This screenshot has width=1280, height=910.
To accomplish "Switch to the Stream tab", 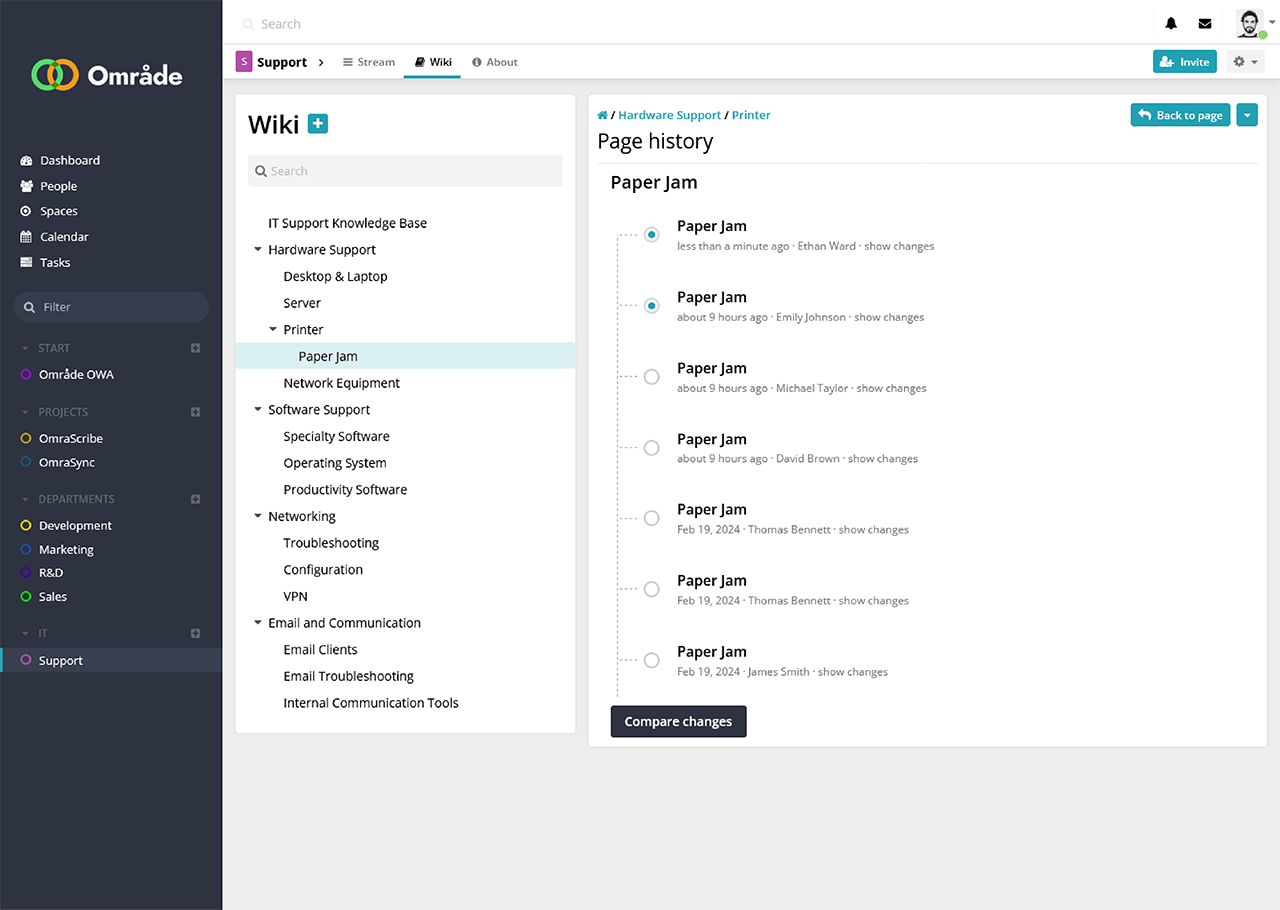I will point(368,62).
